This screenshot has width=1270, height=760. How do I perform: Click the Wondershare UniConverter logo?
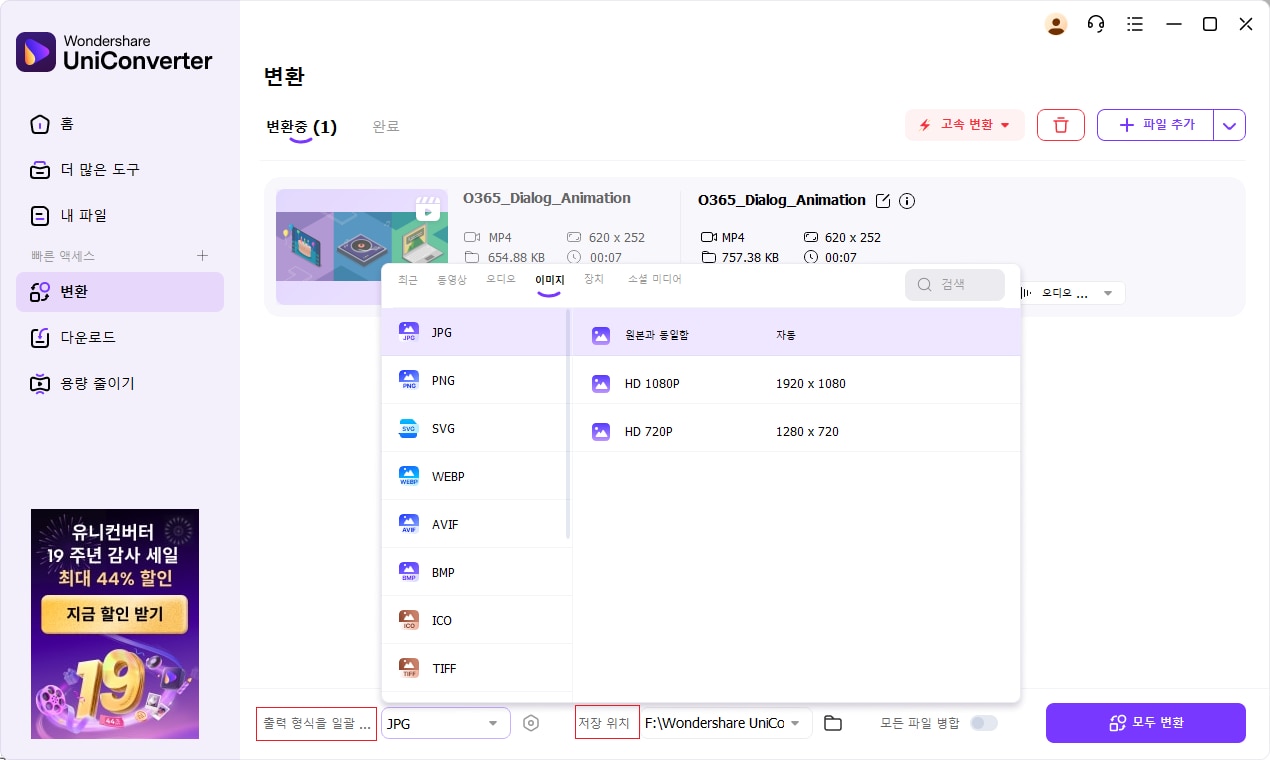(x=115, y=52)
